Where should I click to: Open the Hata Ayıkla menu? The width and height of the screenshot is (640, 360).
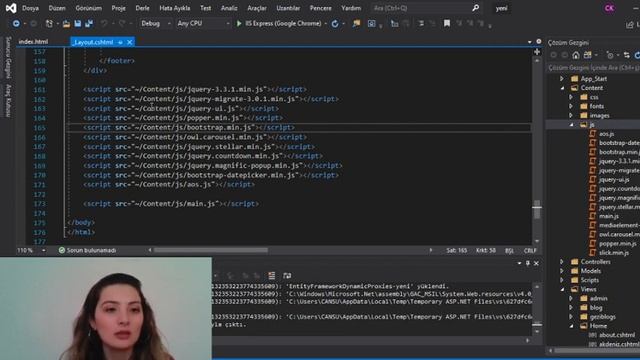[174, 8]
